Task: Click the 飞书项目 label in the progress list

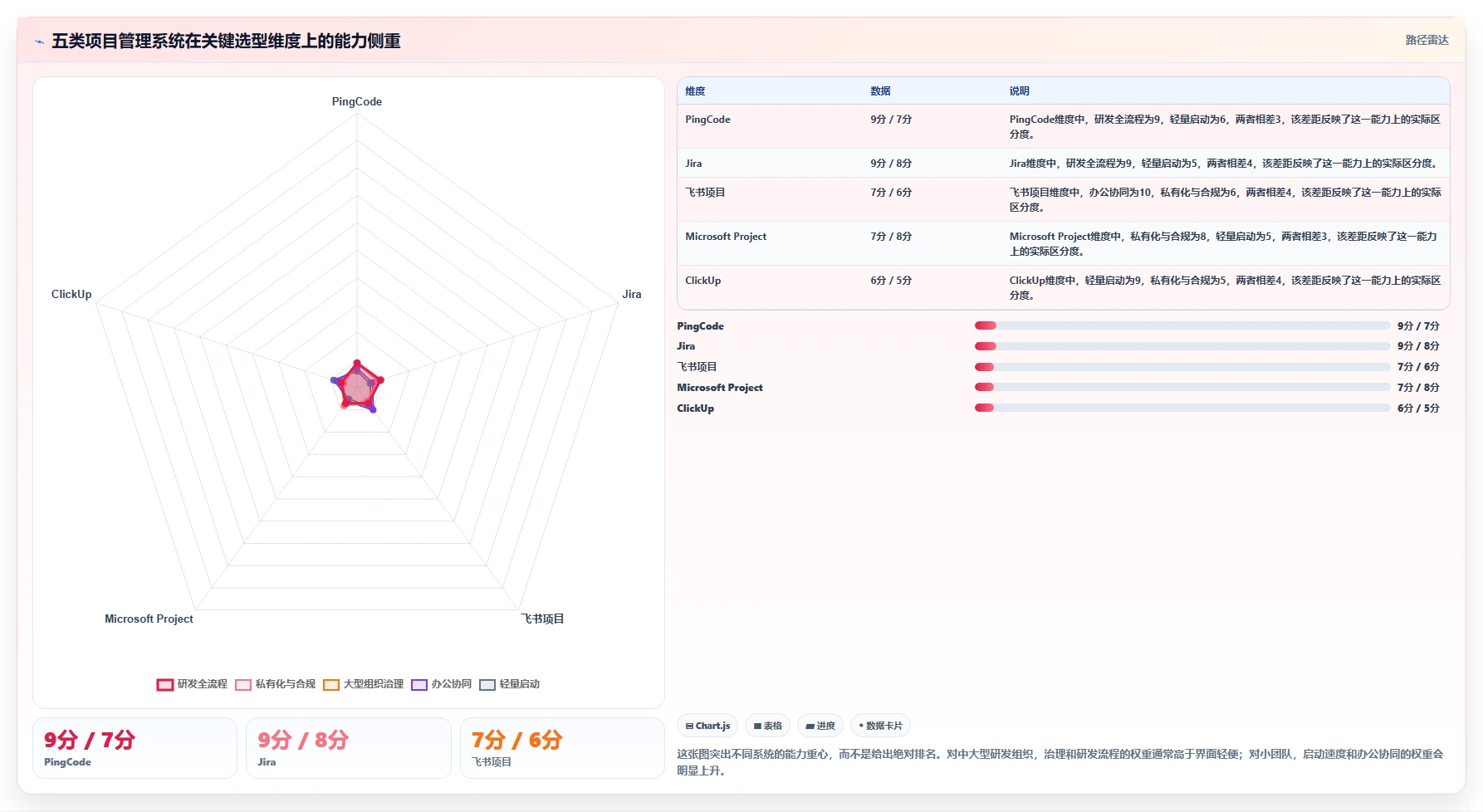Action: point(697,367)
